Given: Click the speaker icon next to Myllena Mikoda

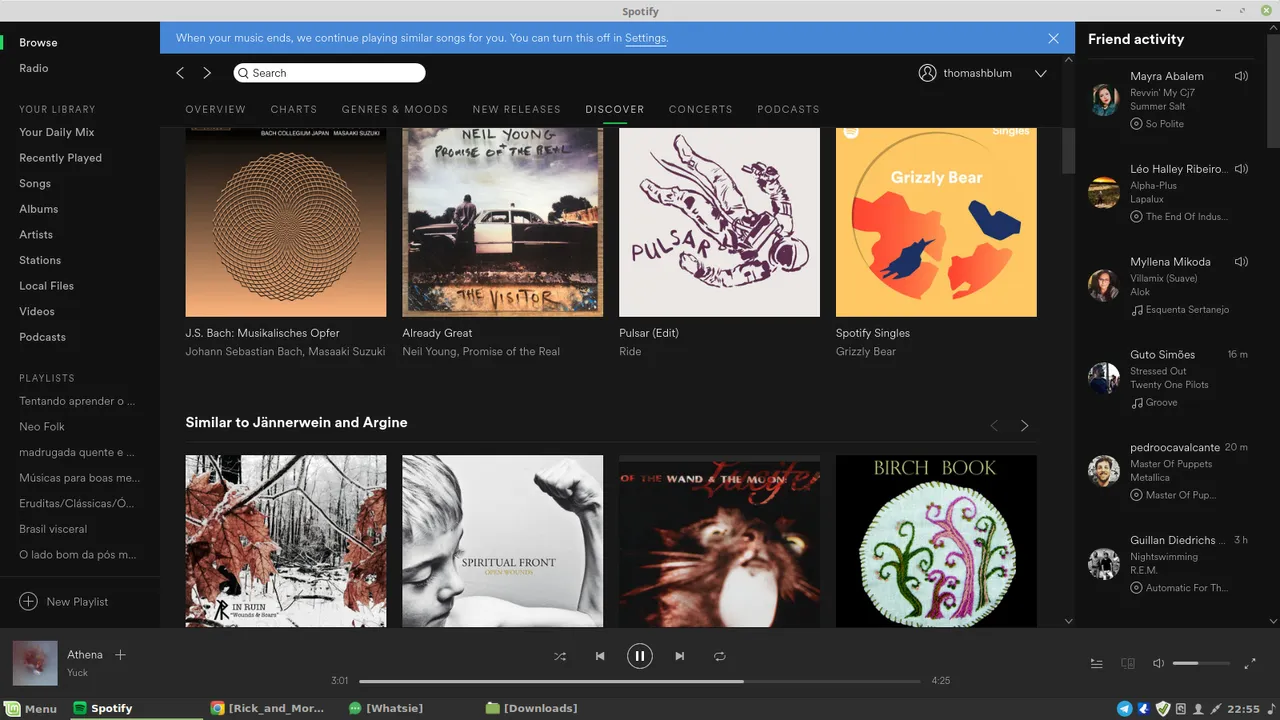Looking at the screenshot, I should (x=1241, y=262).
